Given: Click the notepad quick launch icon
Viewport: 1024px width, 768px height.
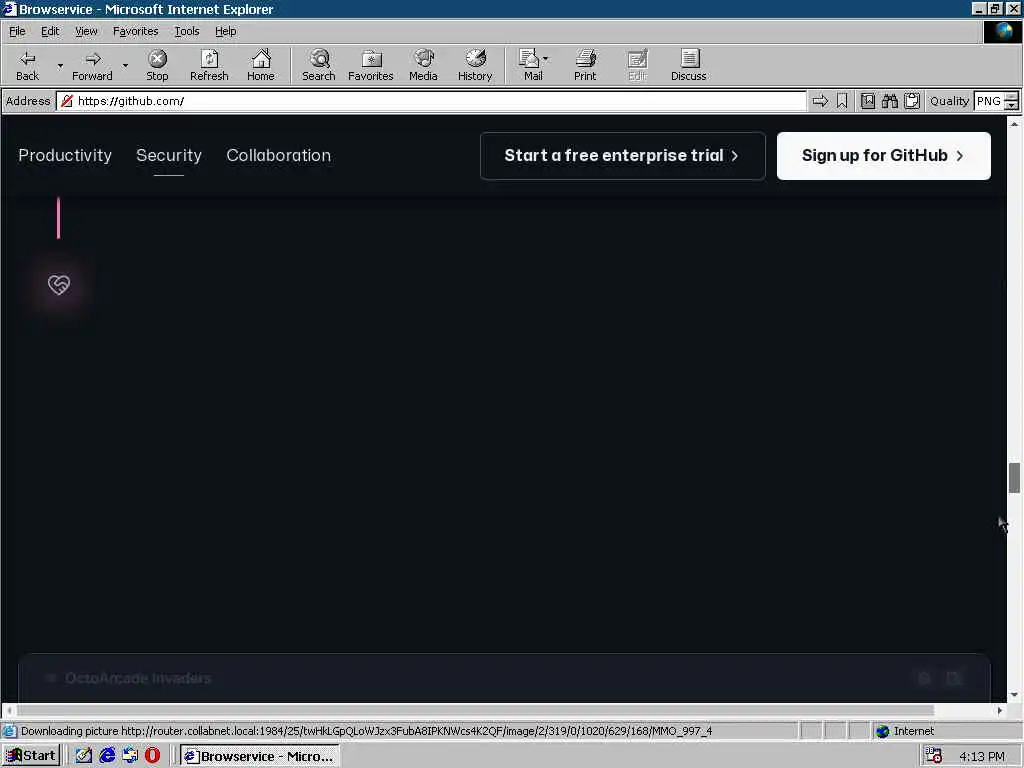Looking at the screenshot, I should click(x=84, y=756).
